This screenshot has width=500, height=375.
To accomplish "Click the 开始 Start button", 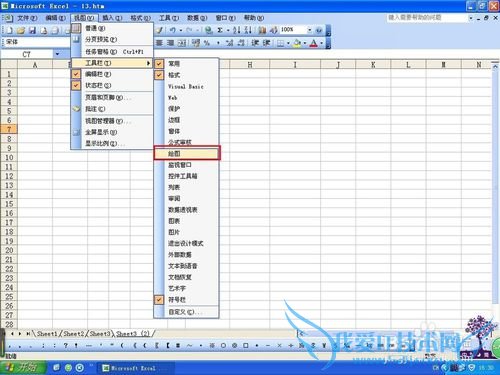I will (23, 368).
